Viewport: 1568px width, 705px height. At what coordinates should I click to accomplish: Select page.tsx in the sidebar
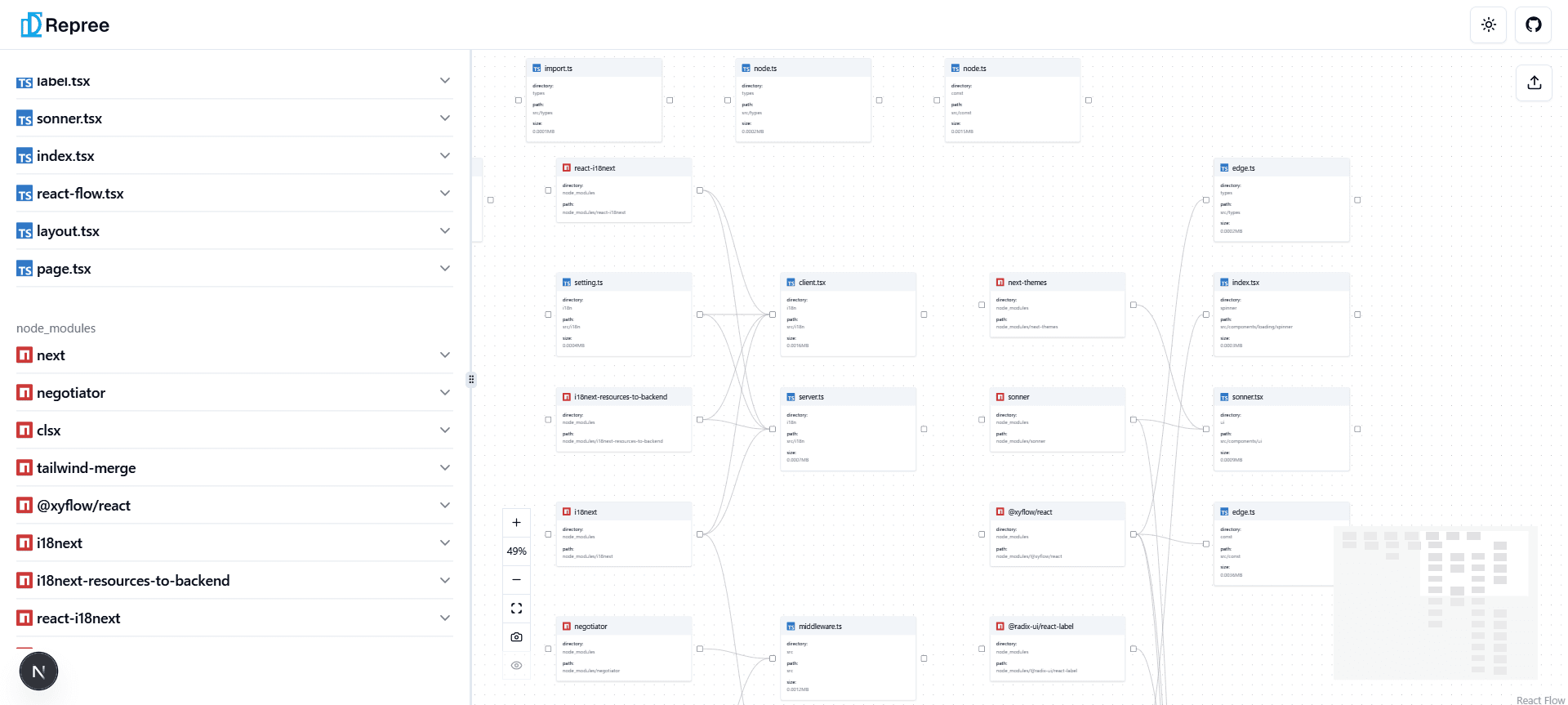(64, 269)
